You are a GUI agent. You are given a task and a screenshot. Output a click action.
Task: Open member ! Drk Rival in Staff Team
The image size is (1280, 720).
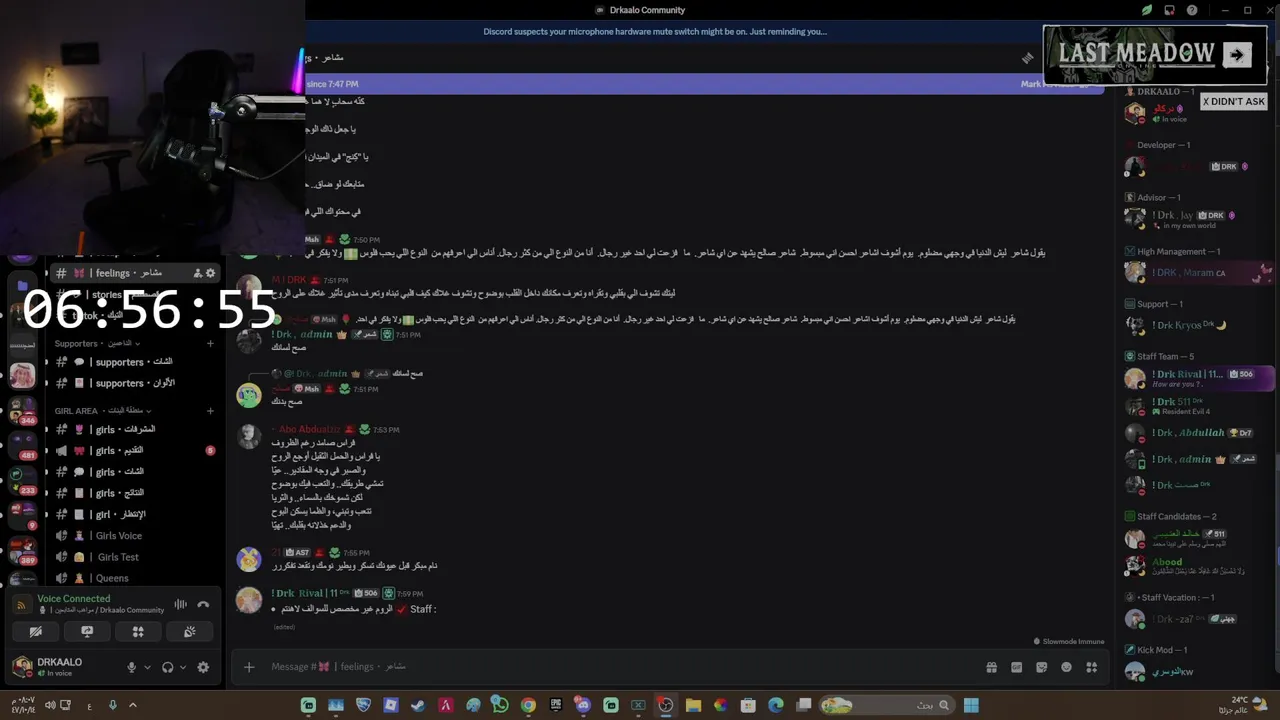(1197, 378)
